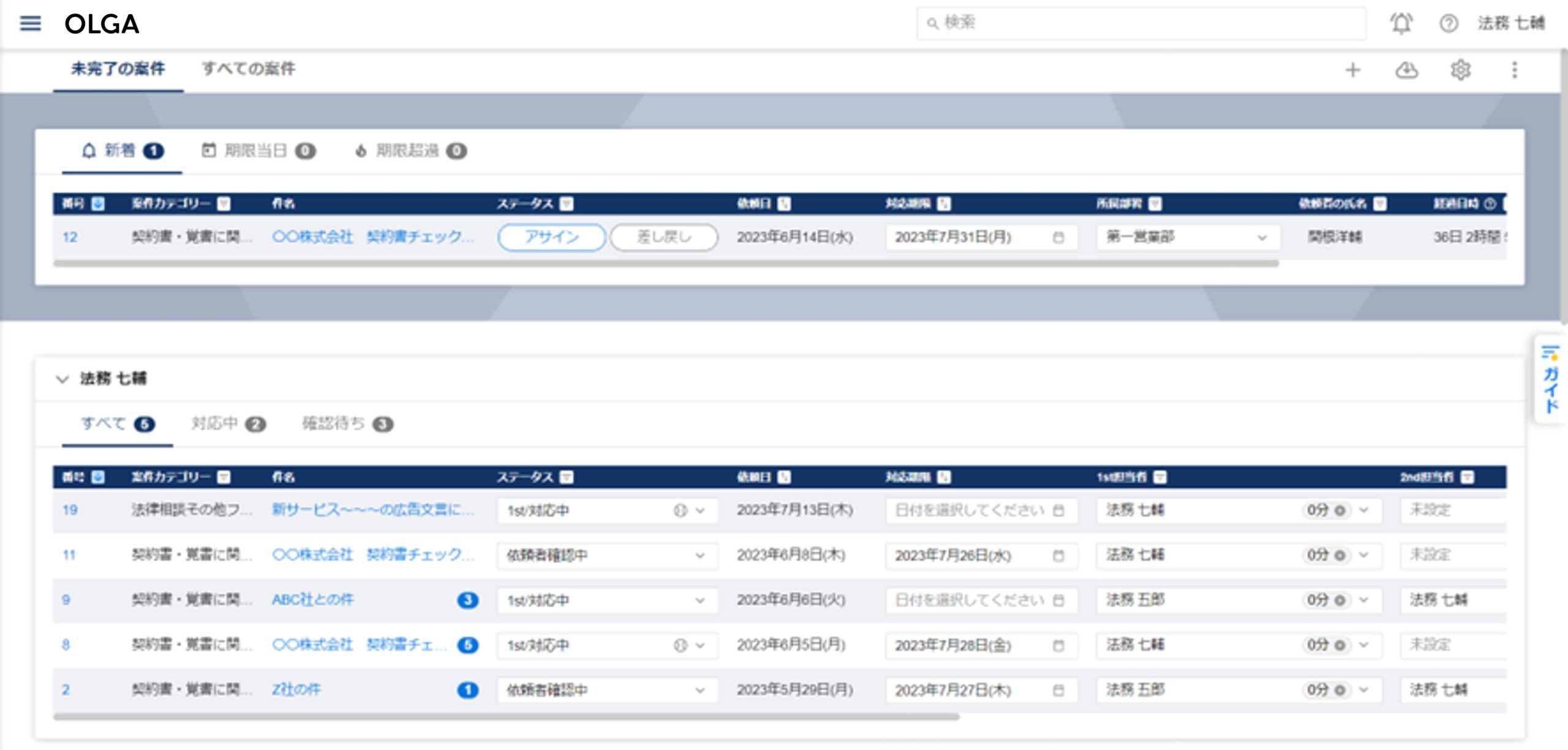Filter ステータス column in the 法務 七輔 table
This screenshot has width=1568, height=750.
pos(567,477)
